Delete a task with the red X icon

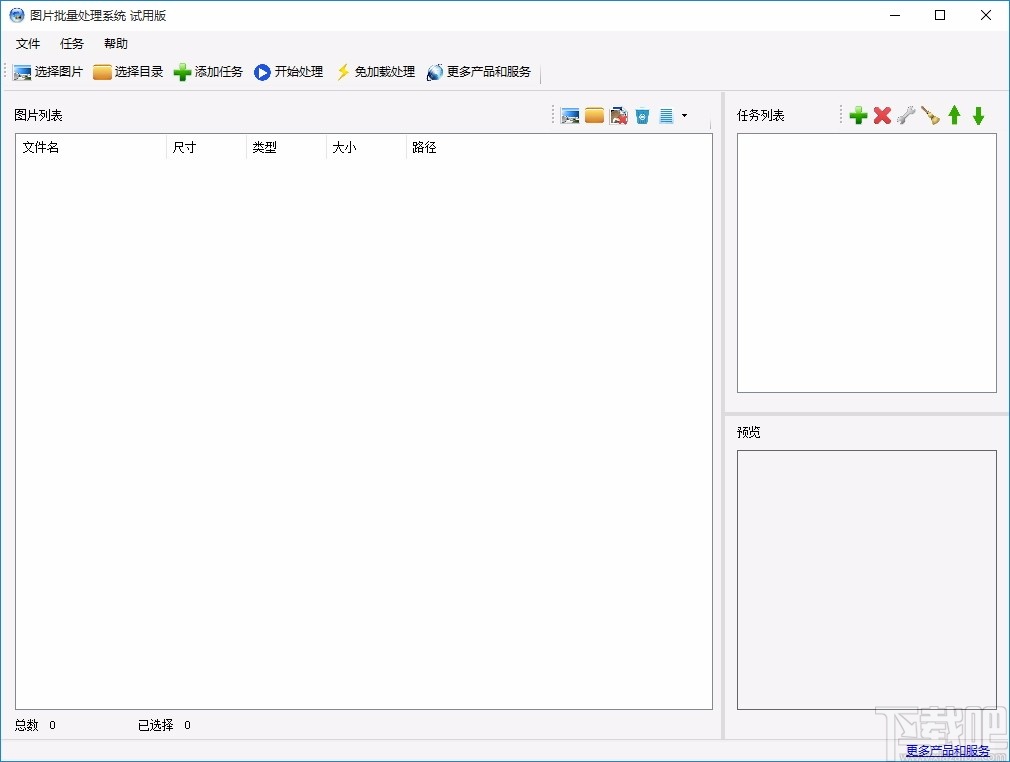882,115
